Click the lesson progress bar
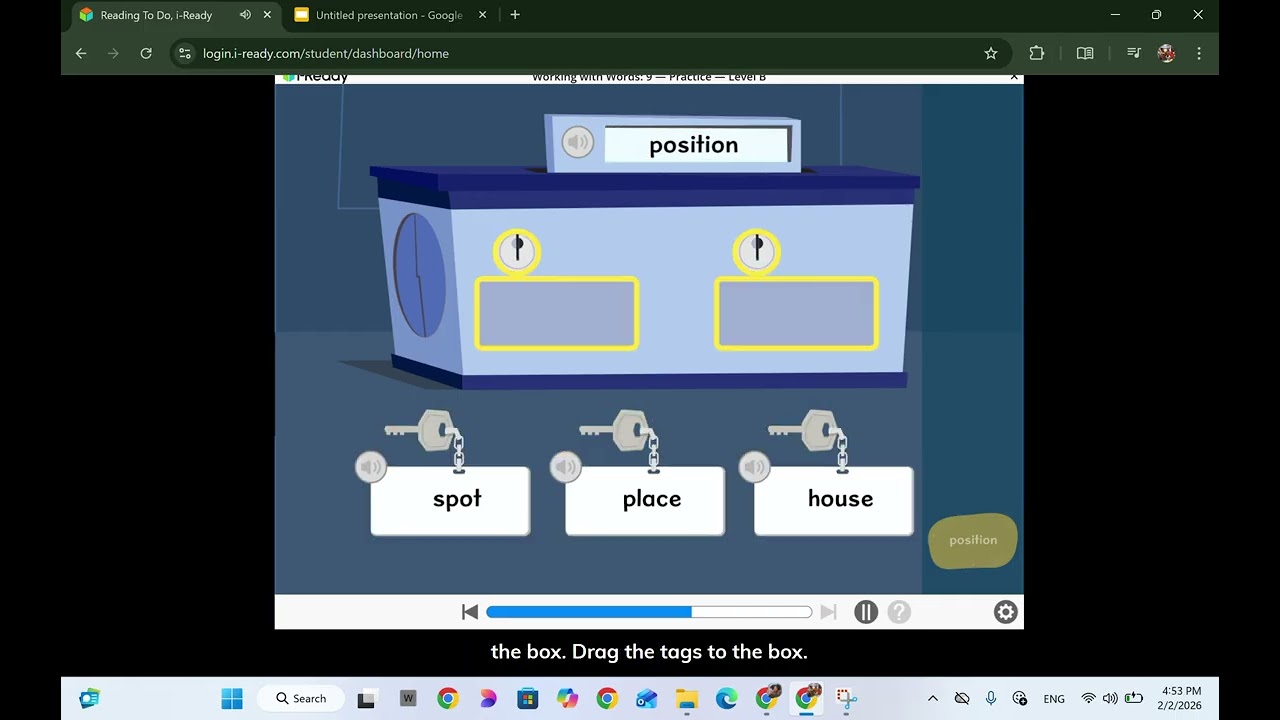 pyautogui.click(x=649, y=612)
